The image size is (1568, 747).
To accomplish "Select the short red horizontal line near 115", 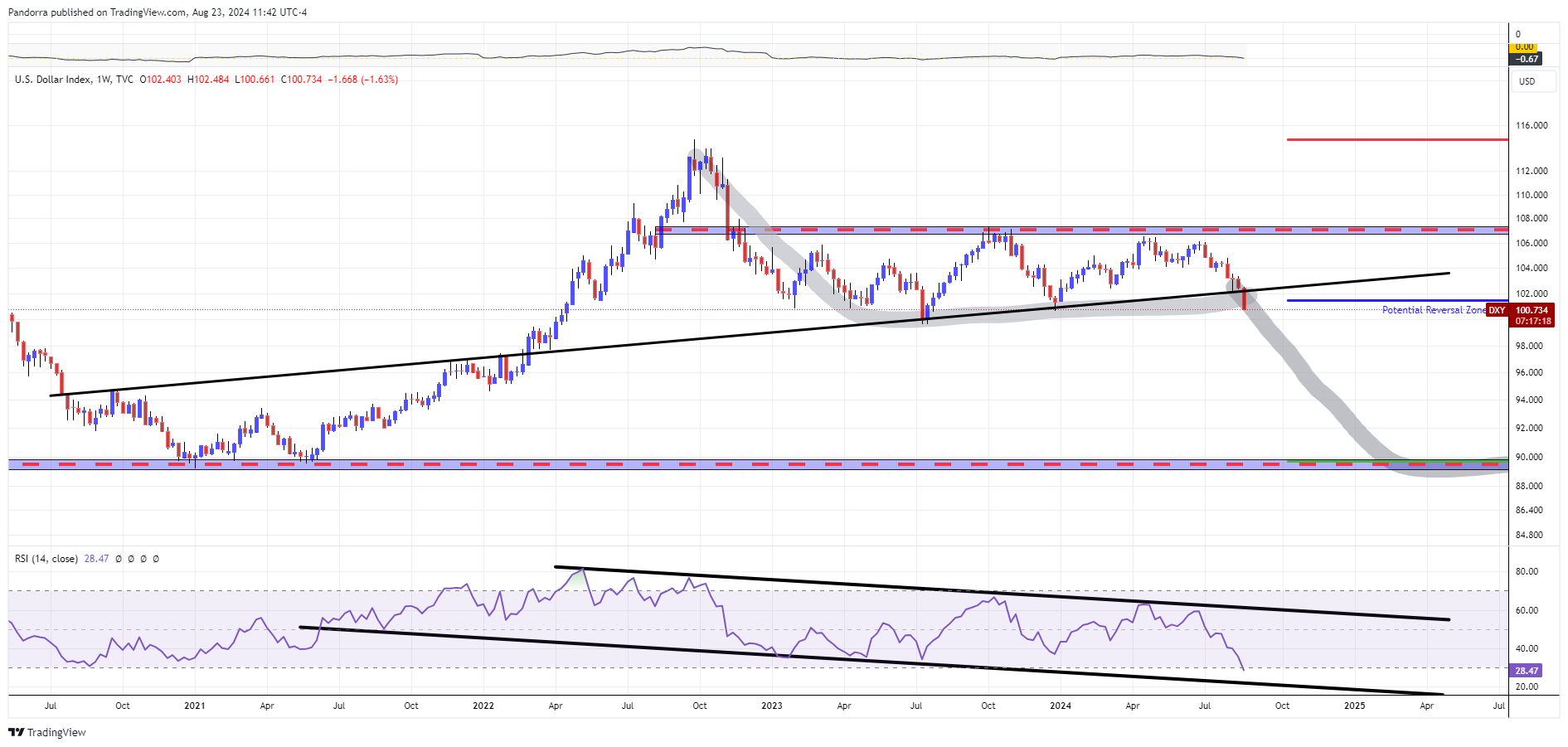I will tap(1397, 139).
